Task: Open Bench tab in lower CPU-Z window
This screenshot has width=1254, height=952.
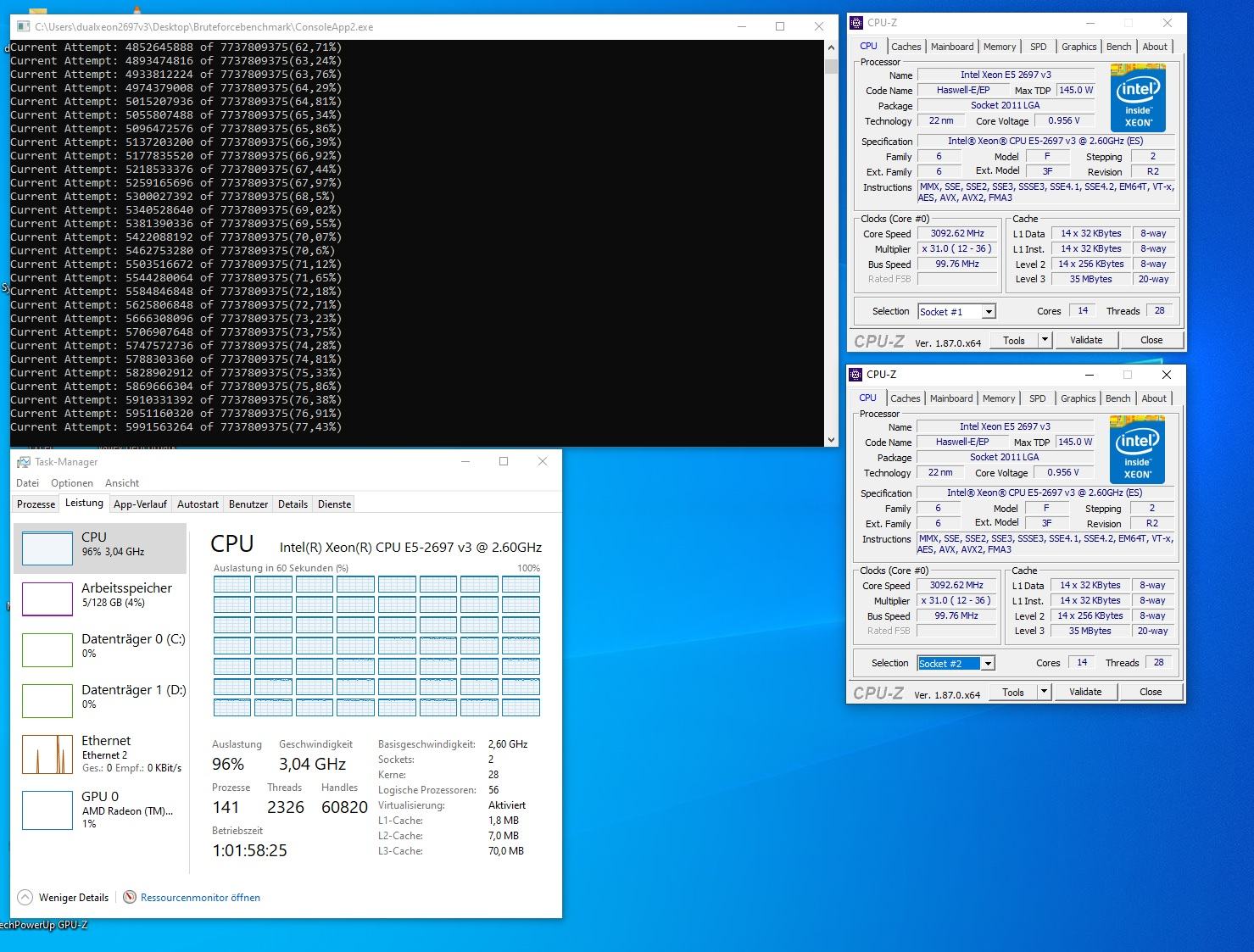Action: (1118, 398)
